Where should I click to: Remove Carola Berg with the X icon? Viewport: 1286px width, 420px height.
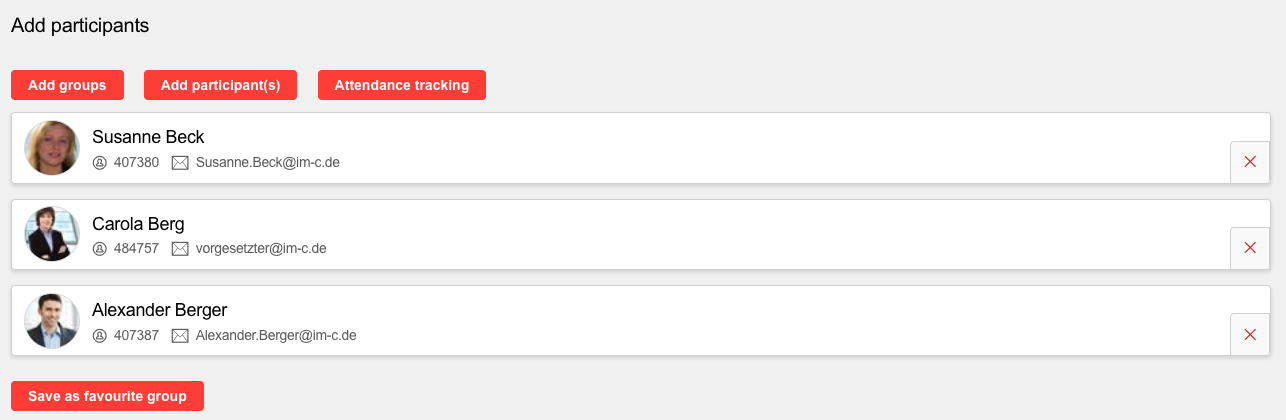[1249, 248]
